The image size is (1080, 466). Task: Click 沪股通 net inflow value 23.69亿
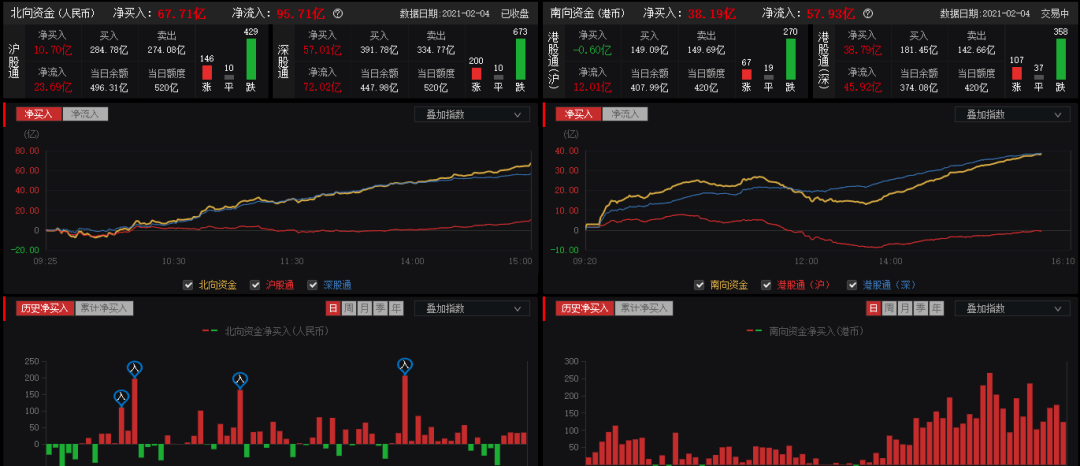tap(52, 87)
